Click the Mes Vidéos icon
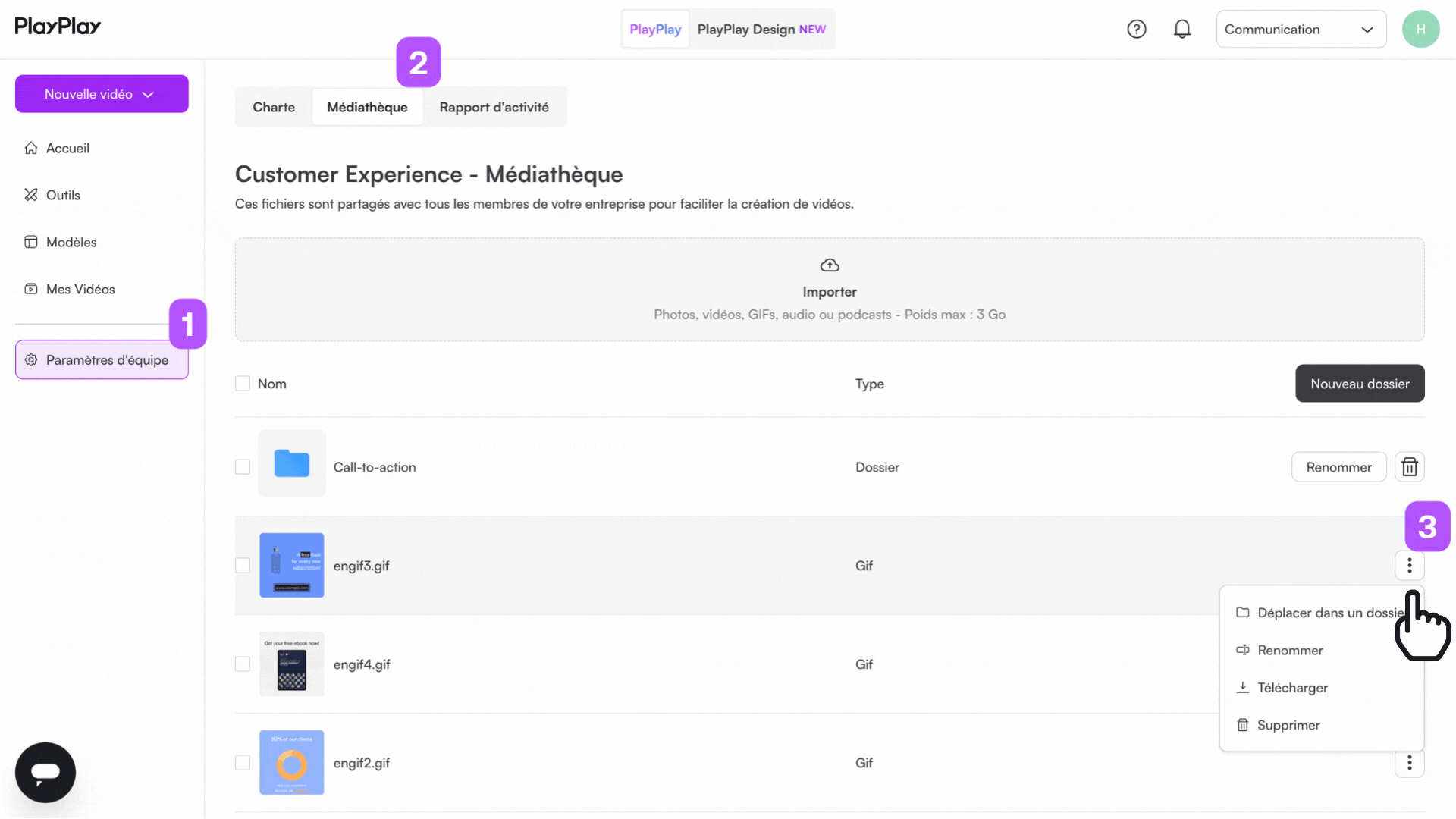The image size is (1456, 819). 31,289
